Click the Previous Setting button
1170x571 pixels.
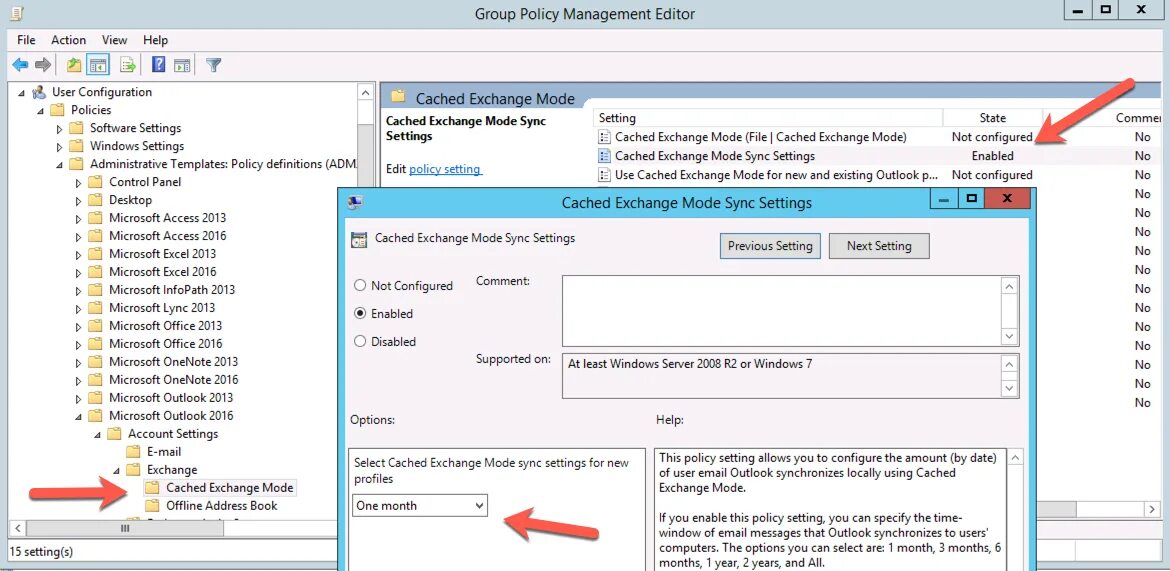pyautogui.click(x=770, y=246)
